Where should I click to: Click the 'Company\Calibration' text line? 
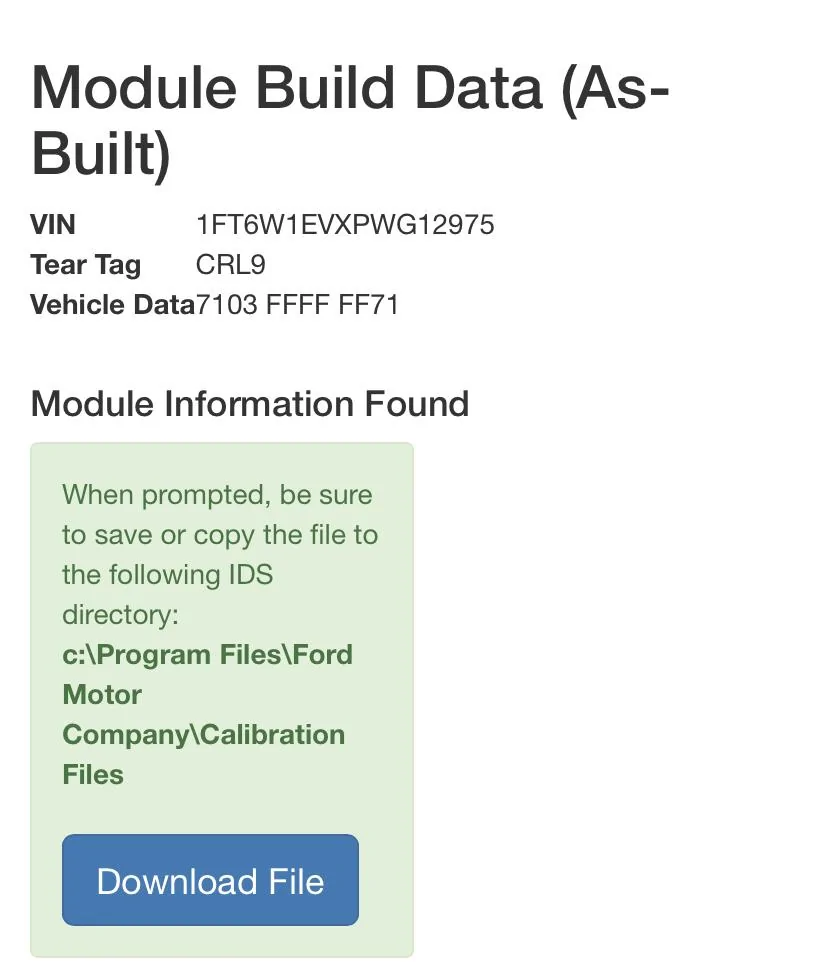(204, 735)
